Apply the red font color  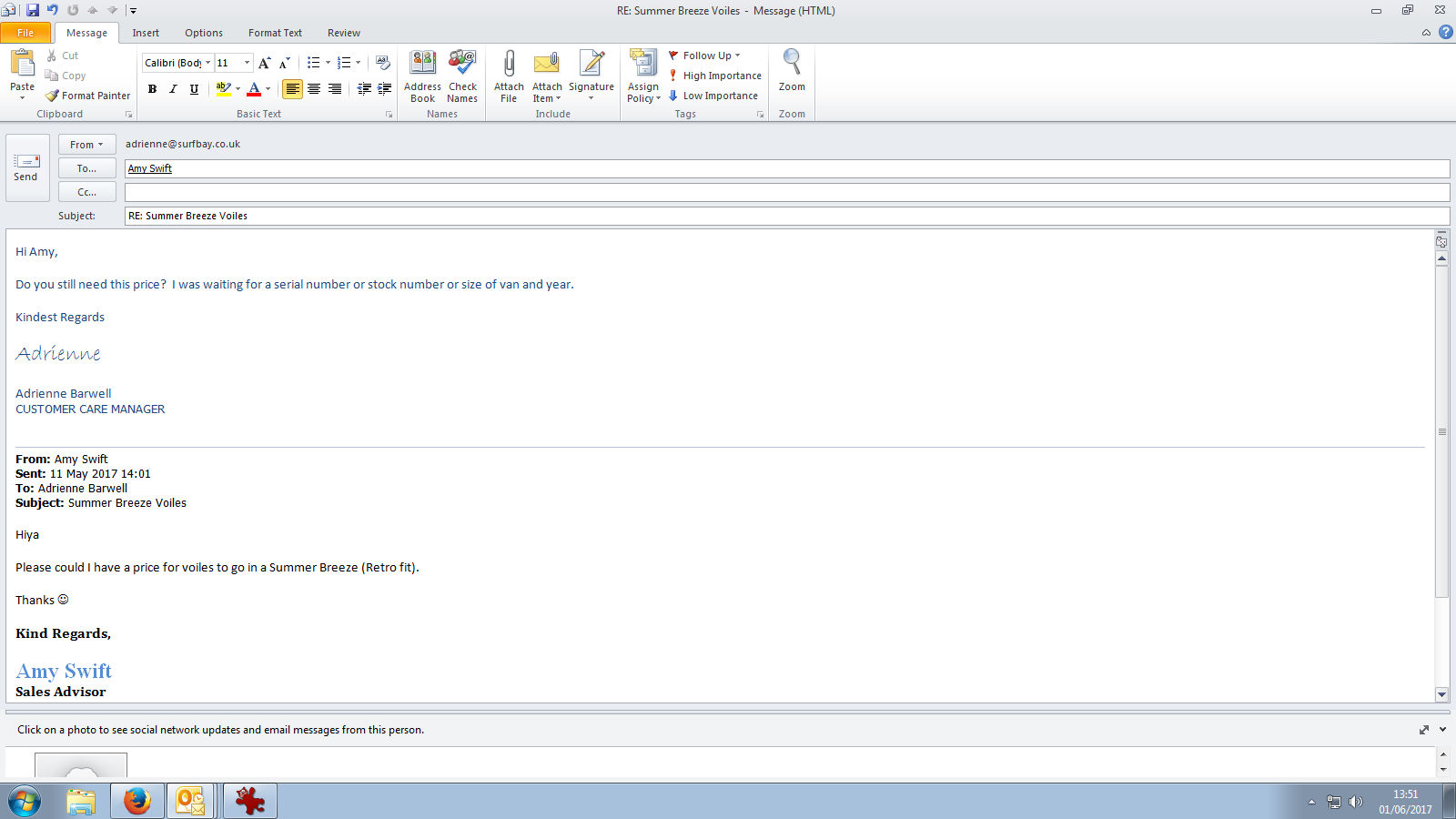point(254,89)
